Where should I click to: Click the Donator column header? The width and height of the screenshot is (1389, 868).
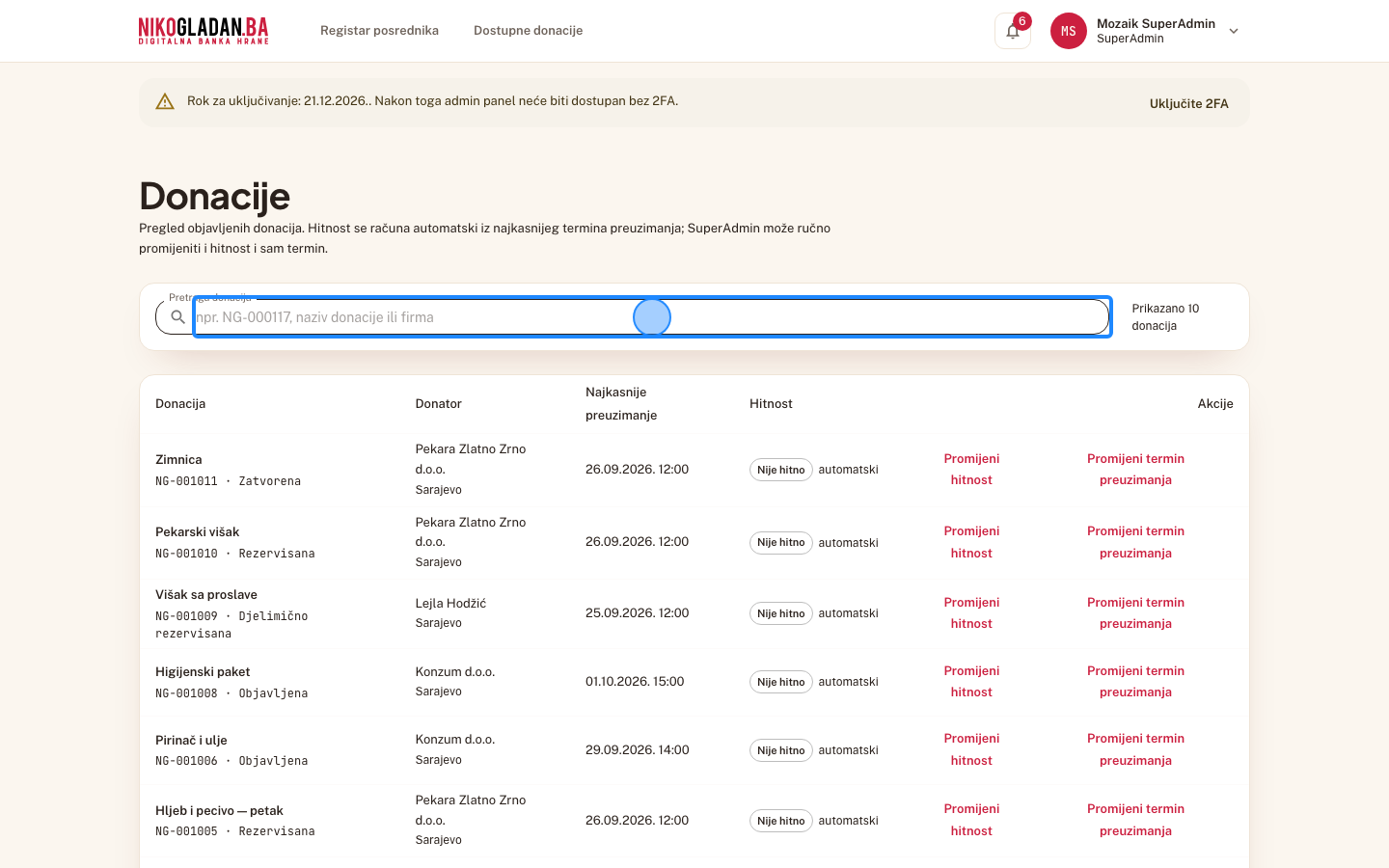(x=439, y=404)
